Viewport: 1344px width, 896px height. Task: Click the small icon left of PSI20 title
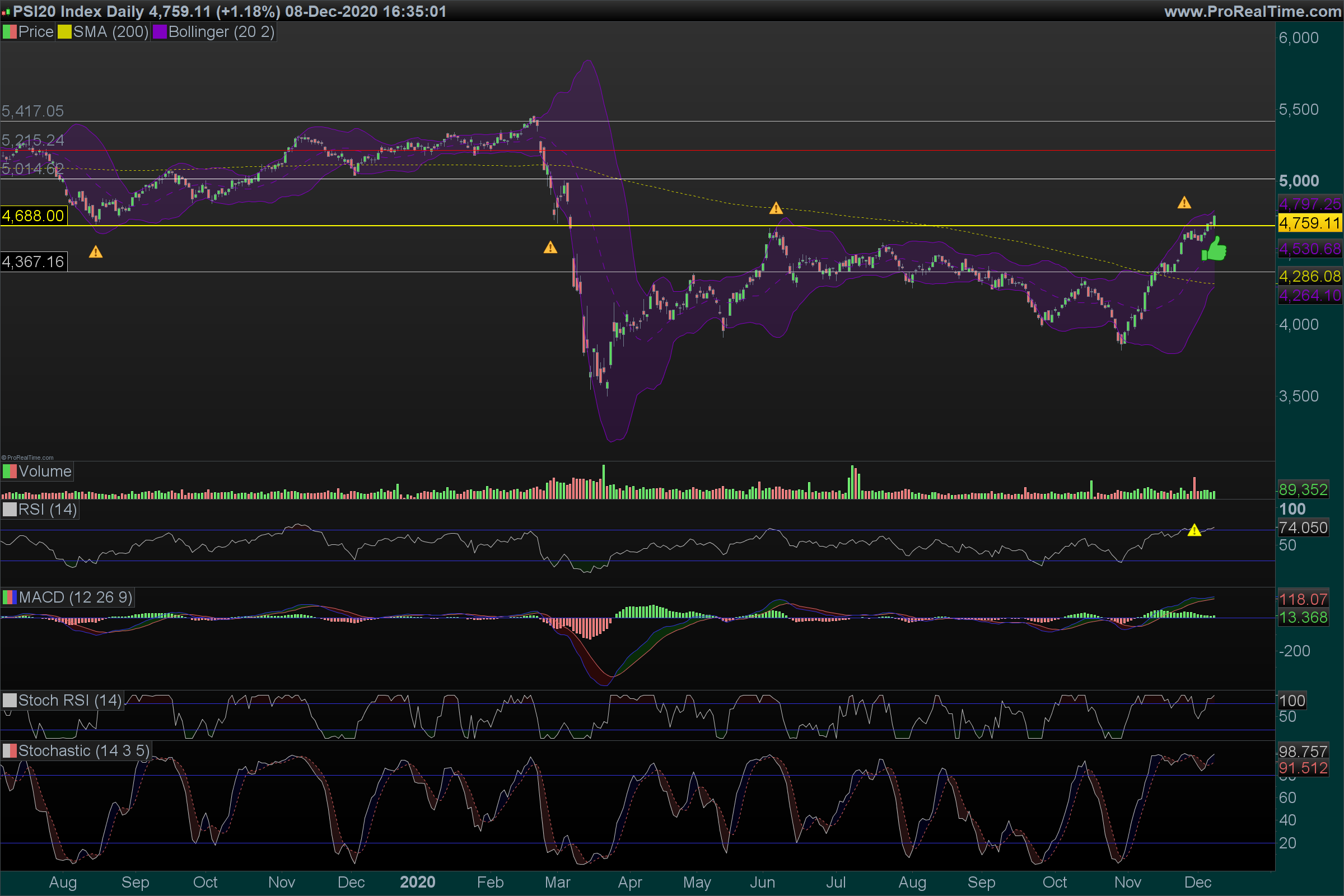pyautogui.click(x=6, y=11)
